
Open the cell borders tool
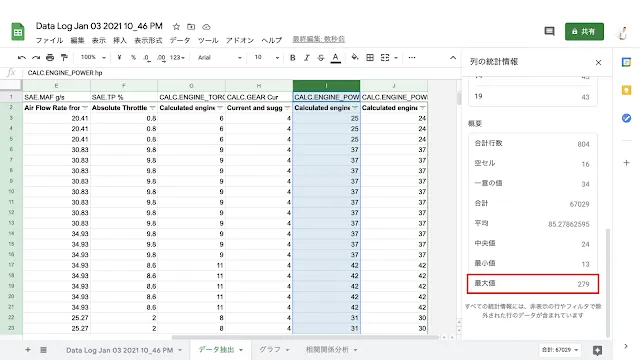pos(370,58)
